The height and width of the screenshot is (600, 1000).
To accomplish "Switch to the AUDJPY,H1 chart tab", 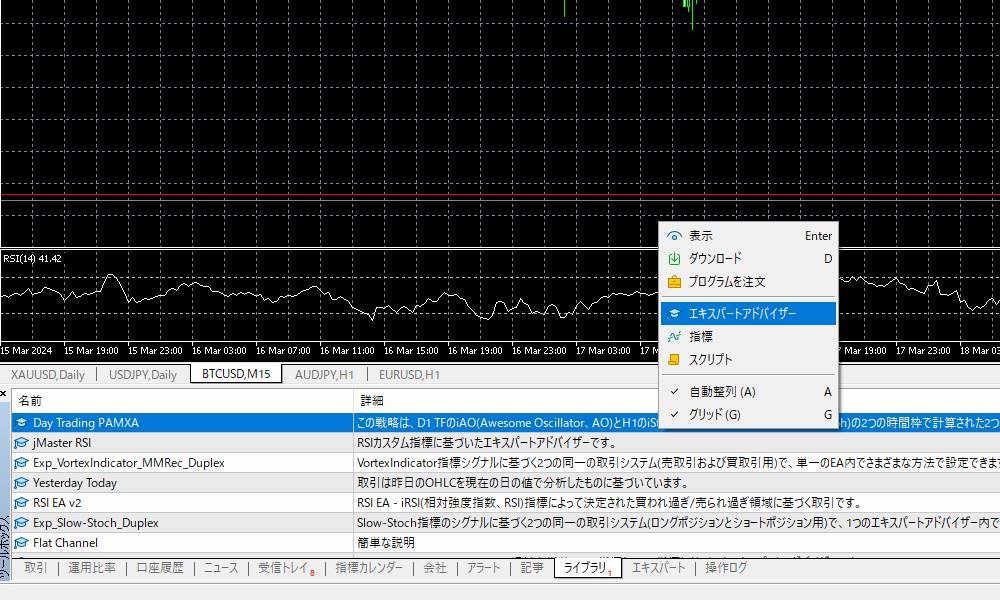I will tap(322, 373).
